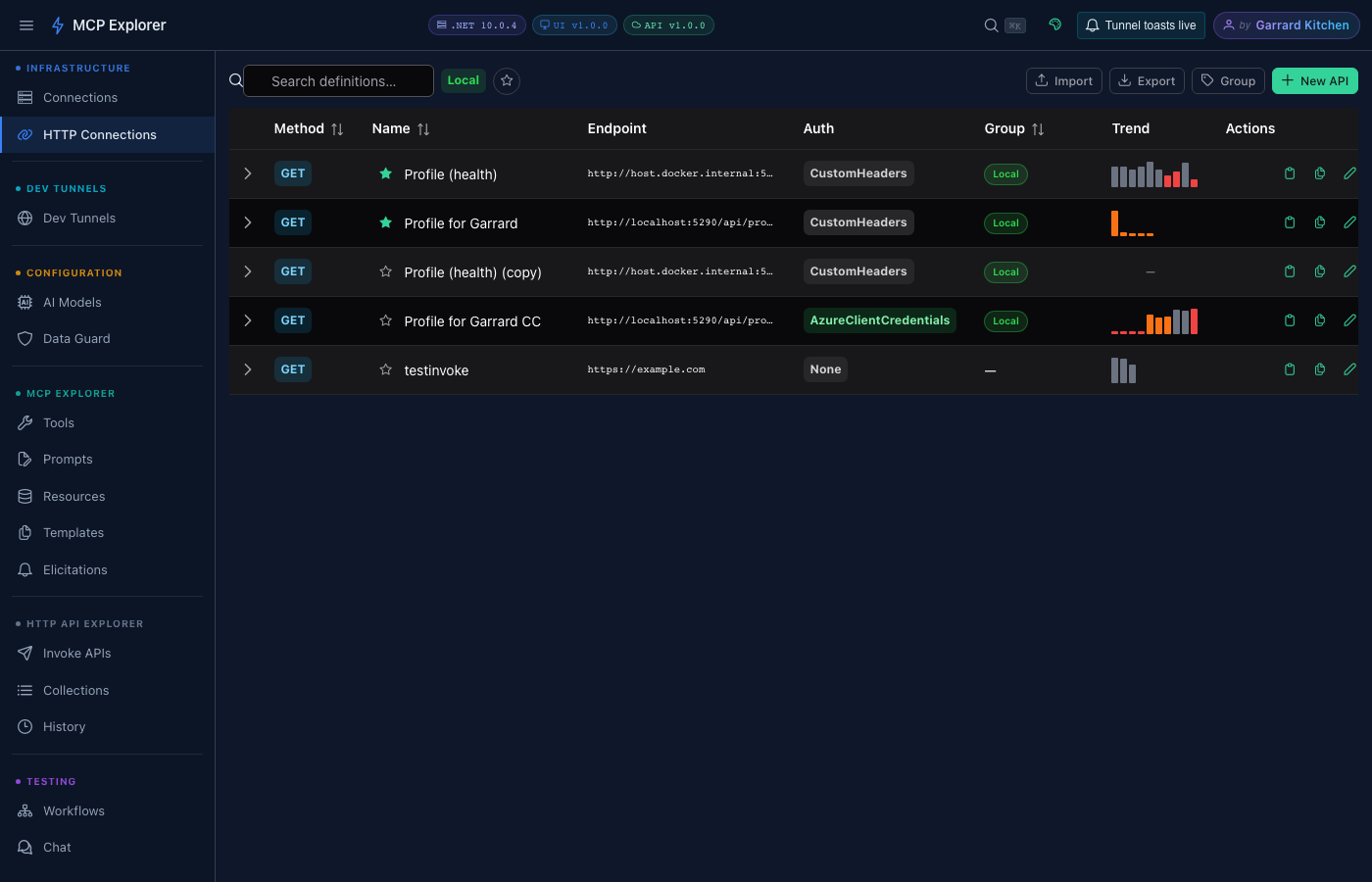Unfavorite the Profile (health) star

point(386,173)
